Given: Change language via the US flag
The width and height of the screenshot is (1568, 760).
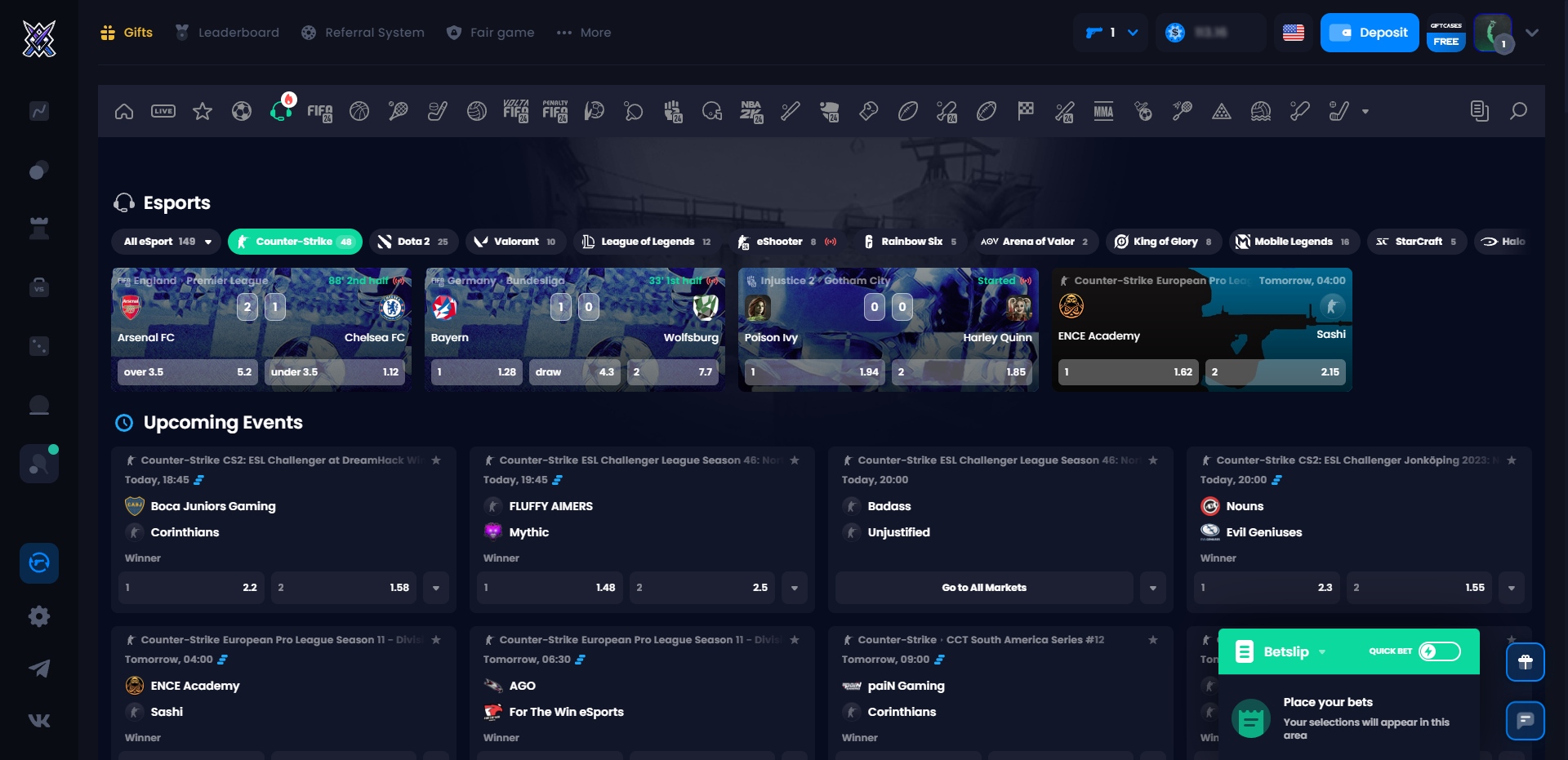Looking at the screenshot, I should coord(1294,33).
